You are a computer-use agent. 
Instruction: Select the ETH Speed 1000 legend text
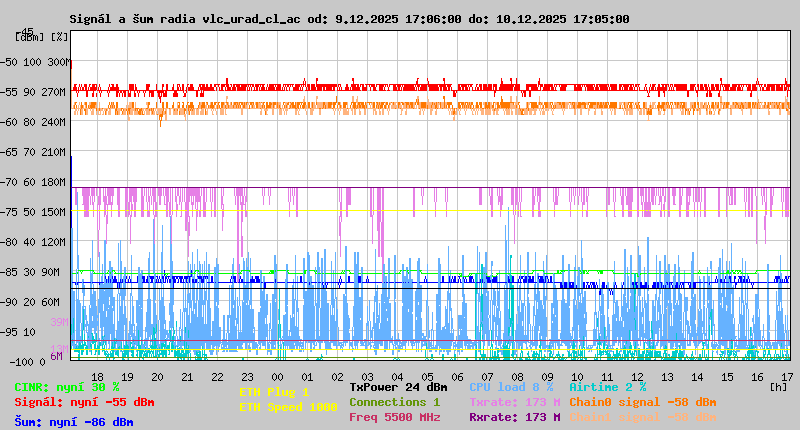(287, 407)
